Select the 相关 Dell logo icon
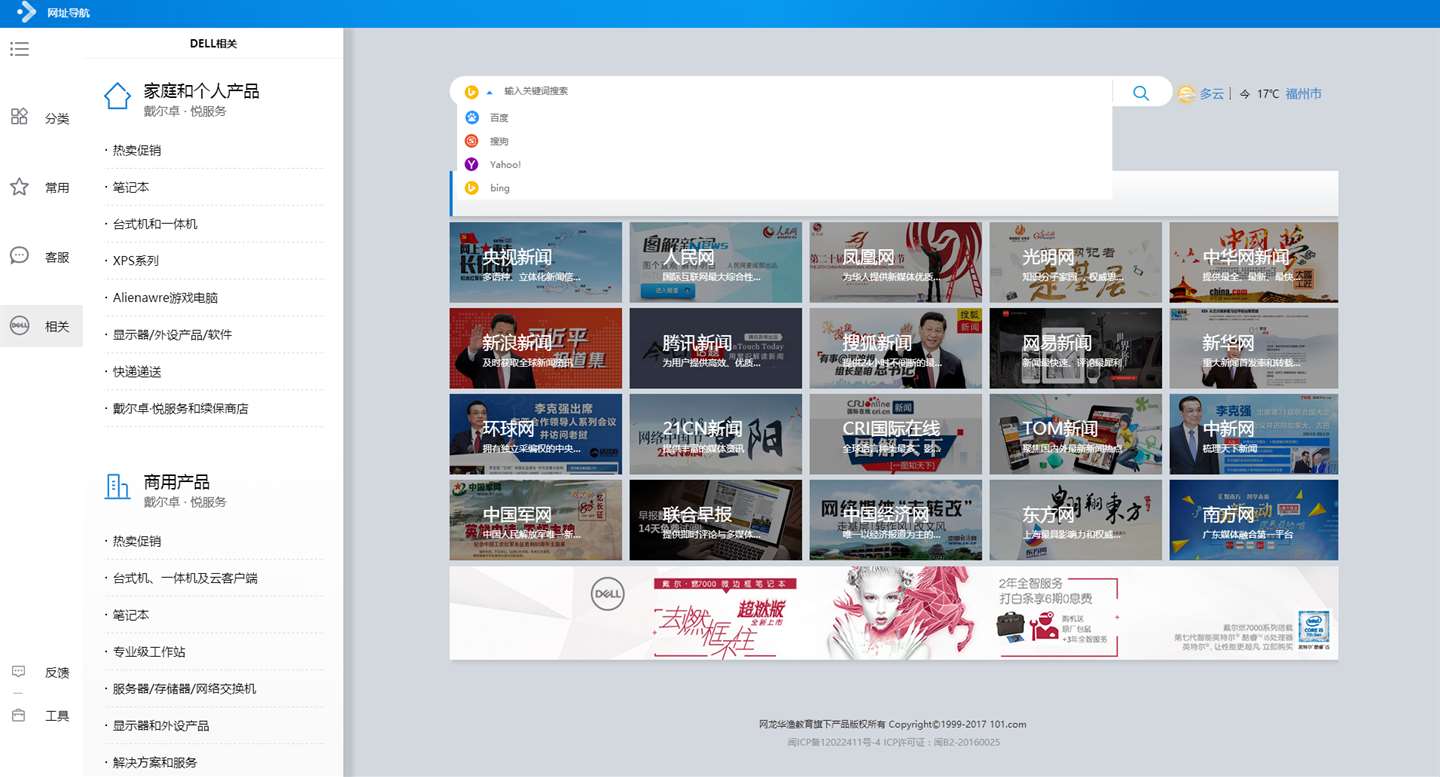This screenshot has height=777, width=1440. click(x=19, y=325)
